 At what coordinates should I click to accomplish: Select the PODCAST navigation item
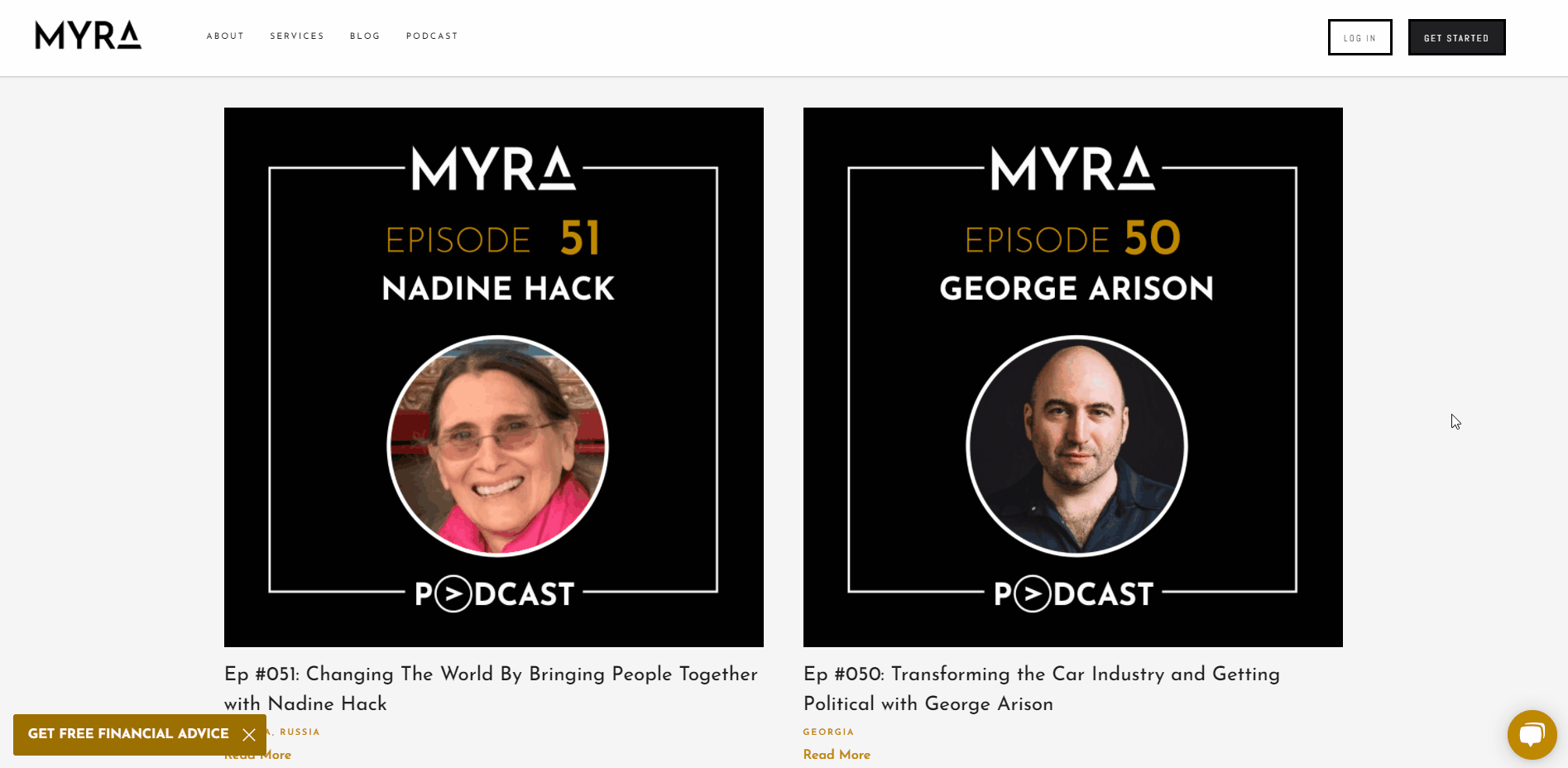[432, 36]
